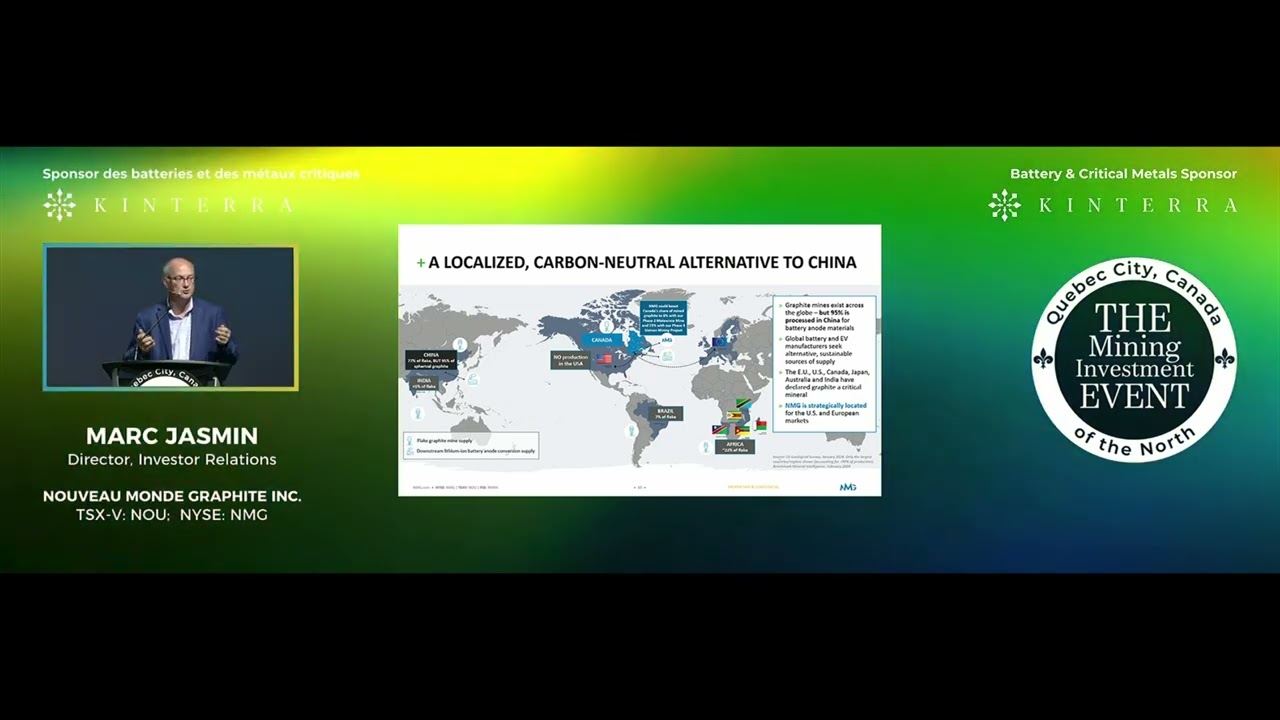Click 'Director, Investor Relations' caption
Viewport: 1280px width, 720px height.
(x=172, y=460)
